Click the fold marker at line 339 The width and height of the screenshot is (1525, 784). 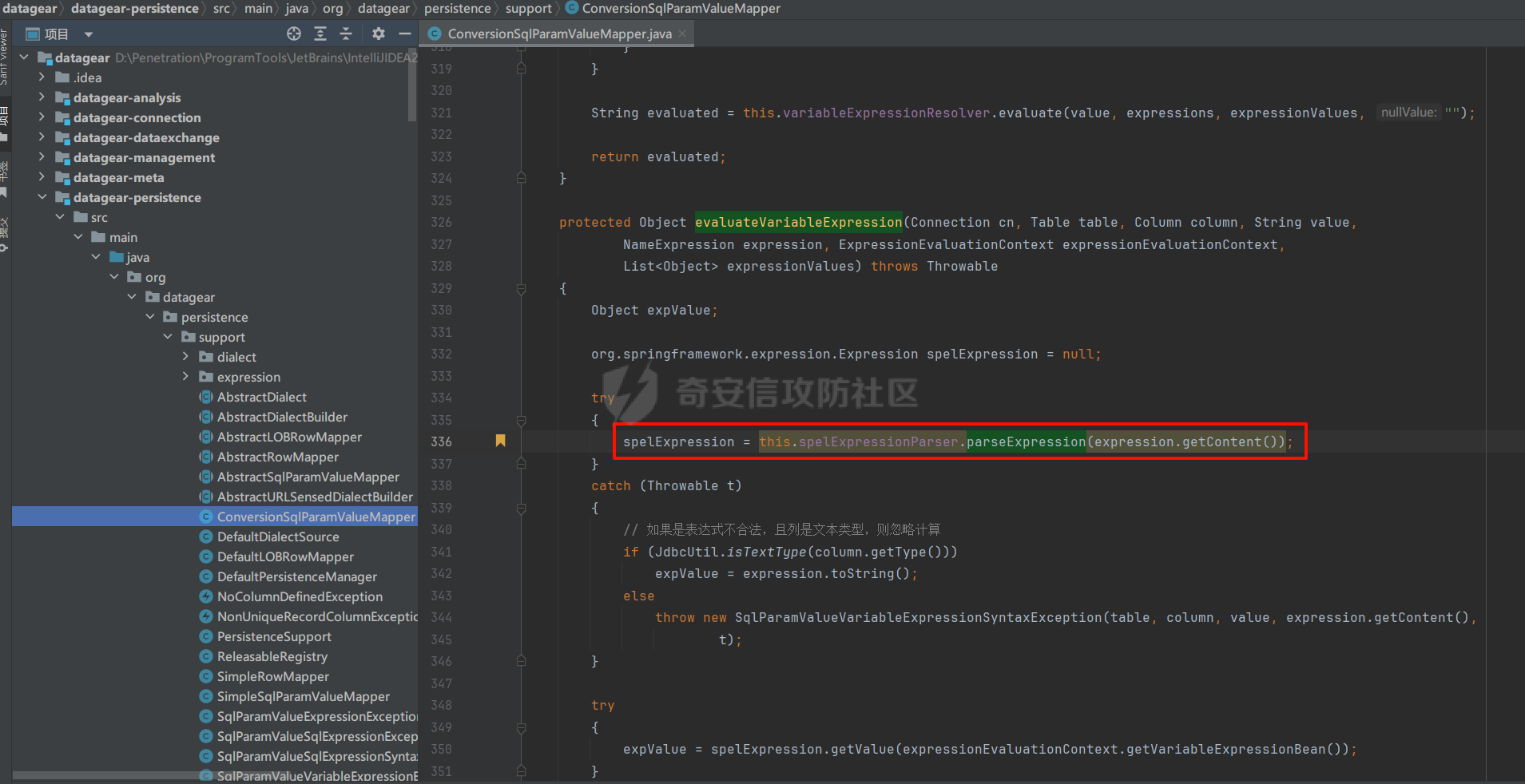coord(521,508)
